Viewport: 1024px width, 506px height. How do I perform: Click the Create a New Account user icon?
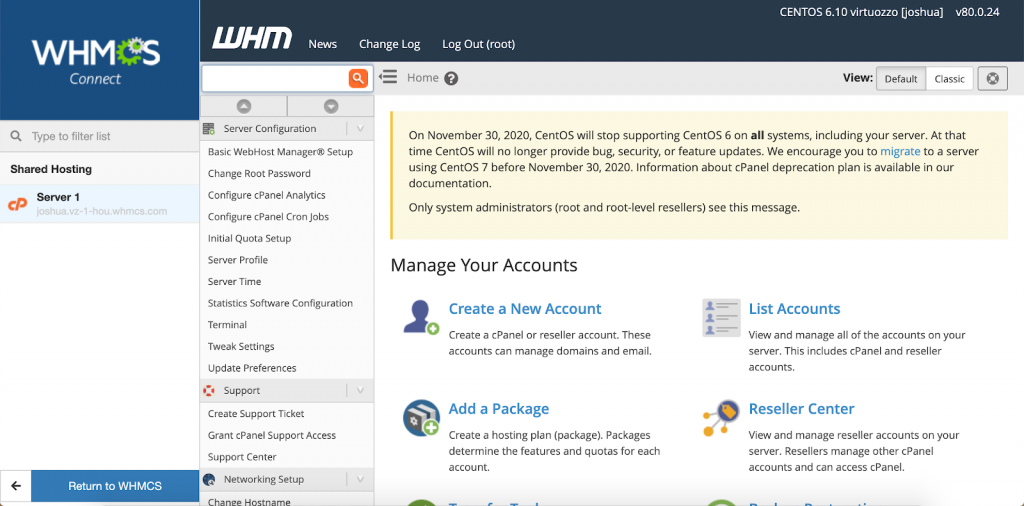(x=421, y=317)
